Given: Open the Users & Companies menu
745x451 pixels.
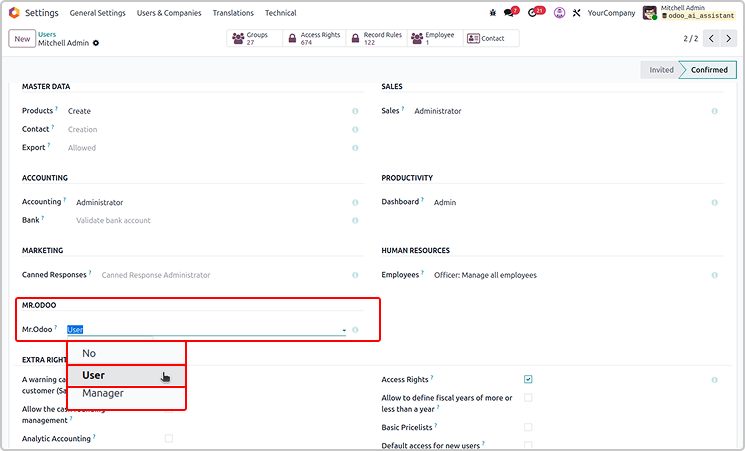Looking at the screenshot, I should pyautogui.click(x=168, y=13).
